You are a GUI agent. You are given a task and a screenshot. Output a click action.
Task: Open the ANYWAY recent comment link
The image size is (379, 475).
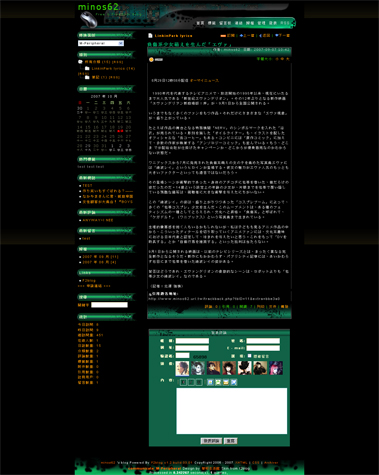click(x=98, y=220)
